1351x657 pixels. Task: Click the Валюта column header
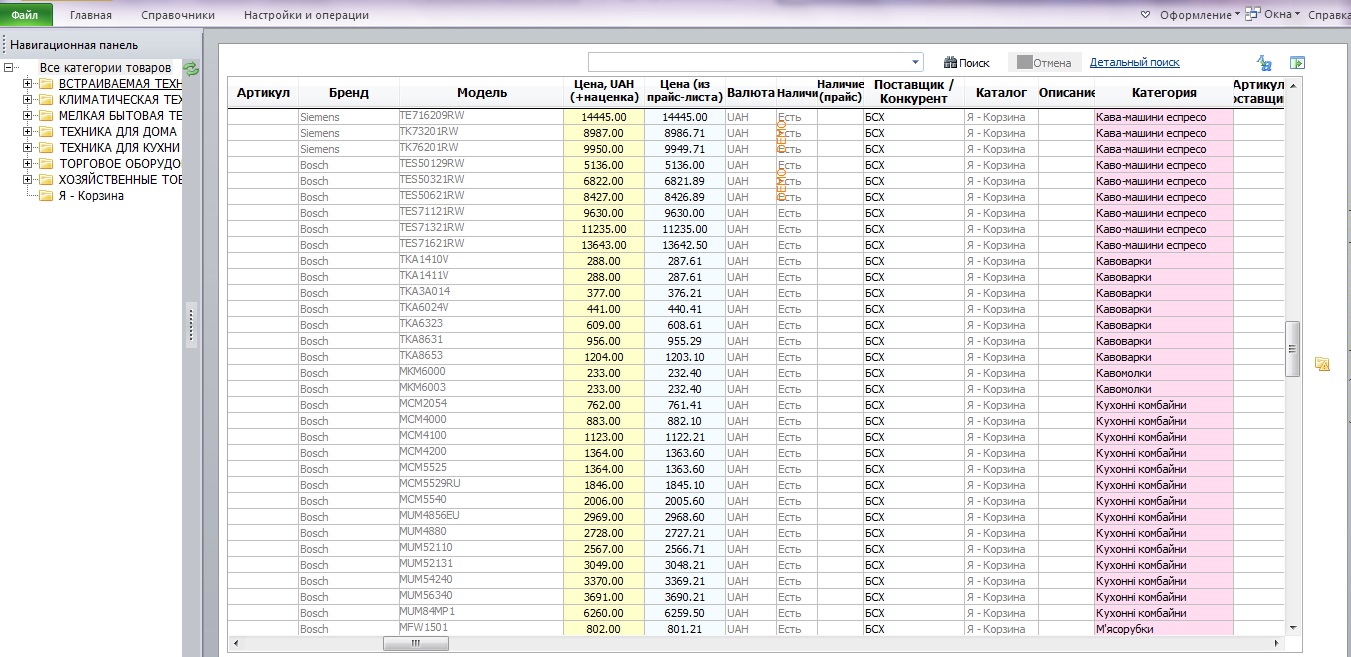point(750,93)
